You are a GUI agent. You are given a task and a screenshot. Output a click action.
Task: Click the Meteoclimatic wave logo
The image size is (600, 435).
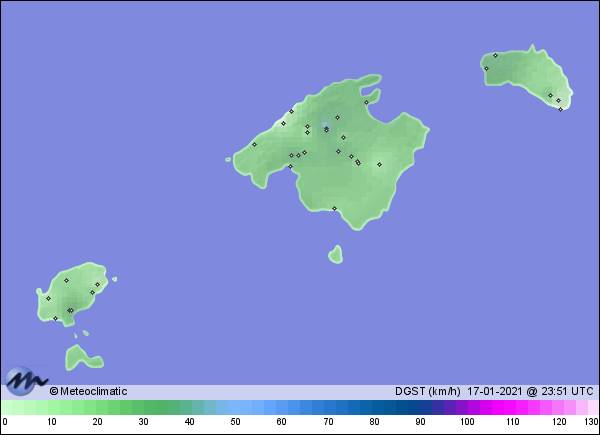click(x=26, y=381)
